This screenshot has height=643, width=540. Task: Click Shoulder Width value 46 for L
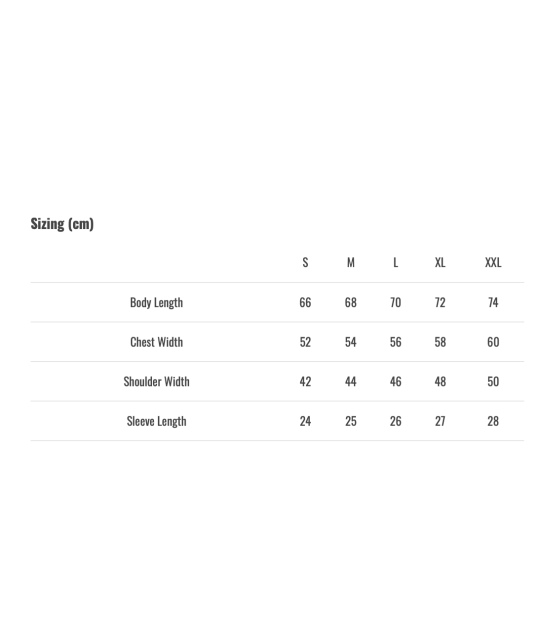tap(395, 382)
